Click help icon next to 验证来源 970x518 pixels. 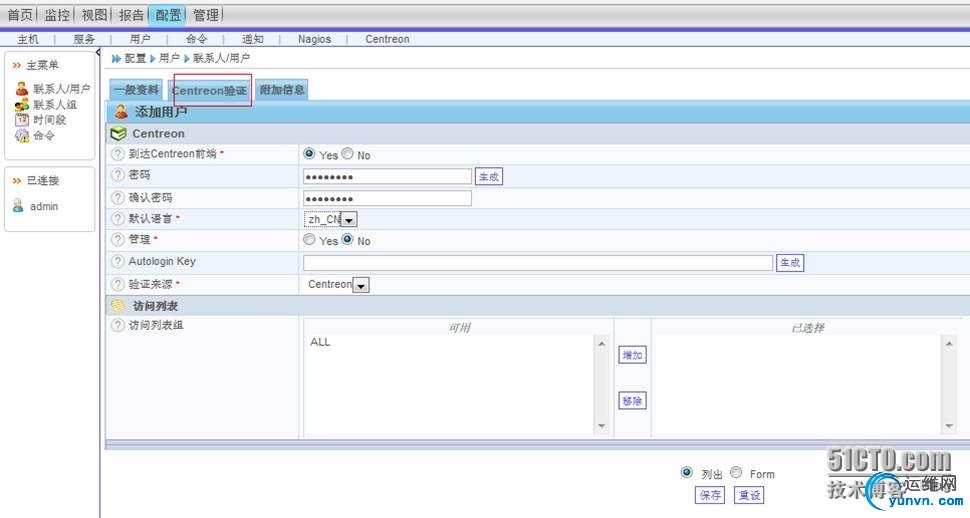pyautogui.click(x=118, y=284)
